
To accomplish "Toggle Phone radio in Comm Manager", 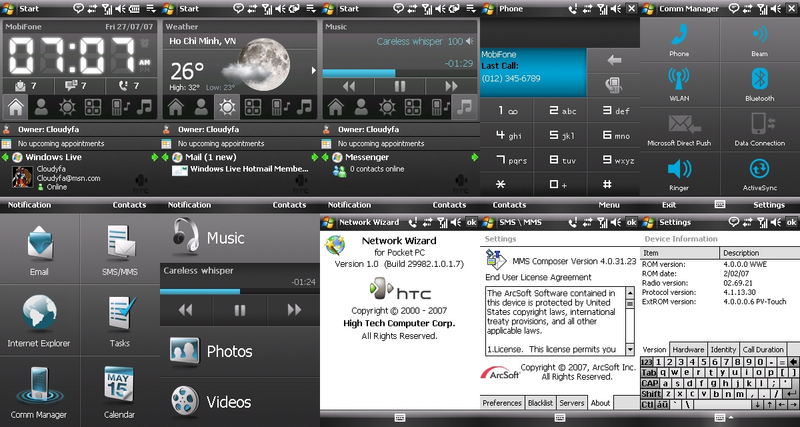I will click(679, 40).
